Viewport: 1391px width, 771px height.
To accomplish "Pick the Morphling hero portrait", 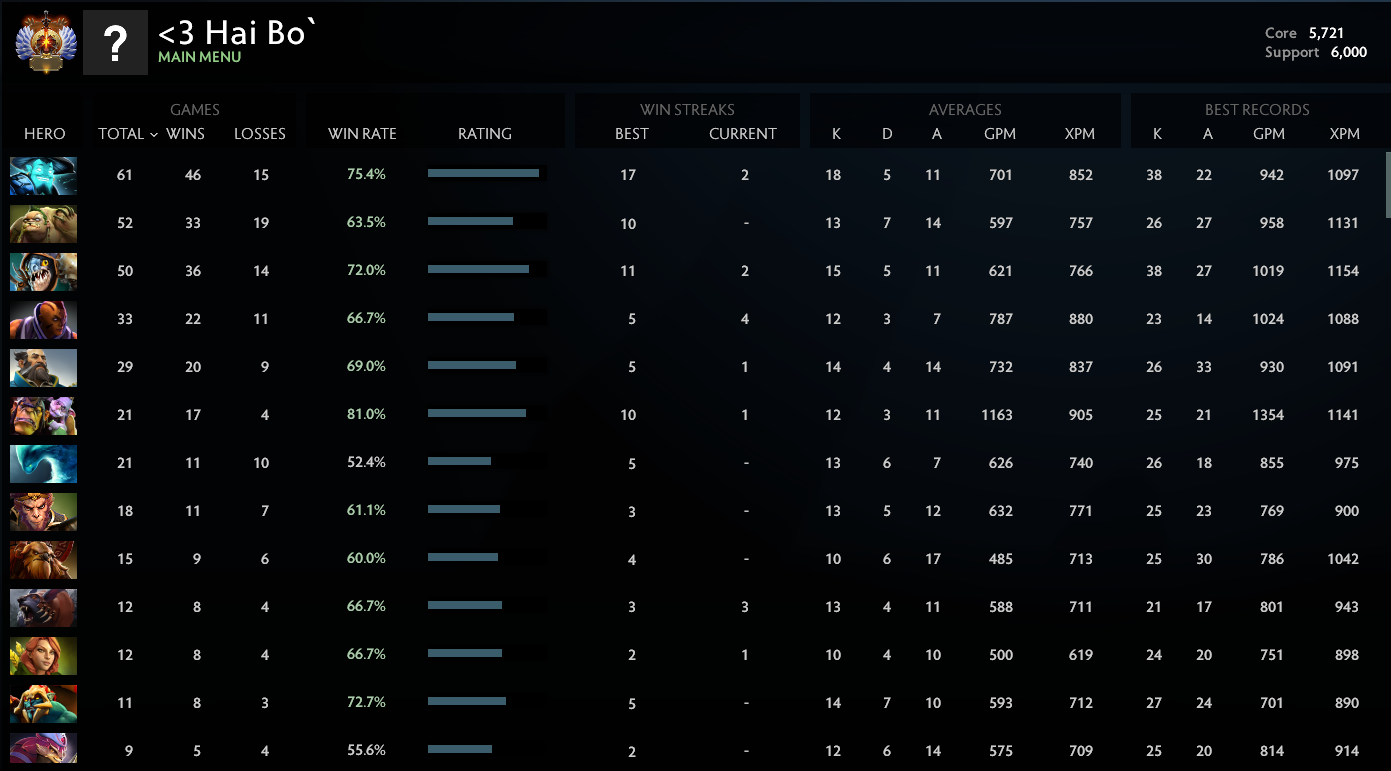I will tap(43, 463).
